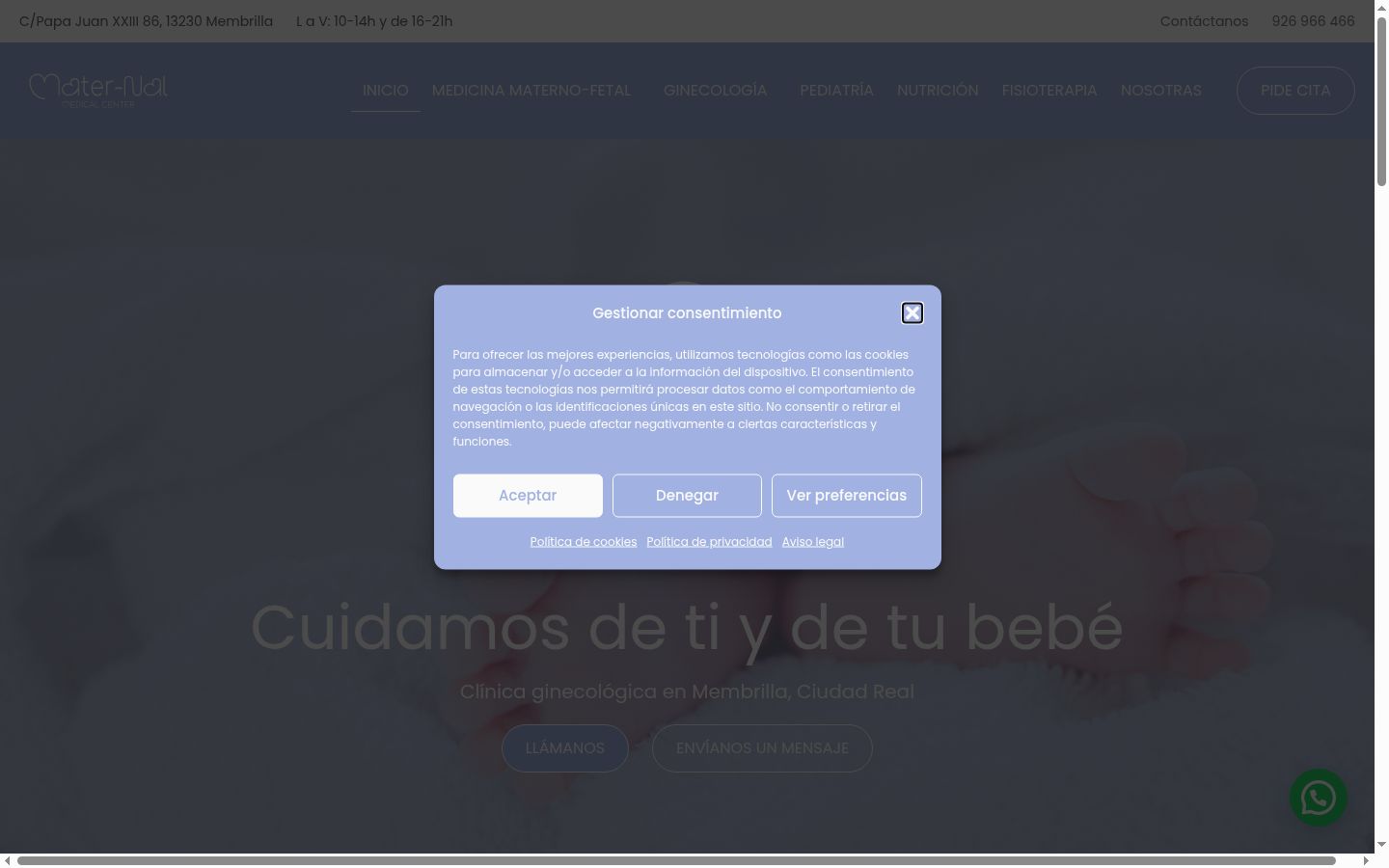Viewport: 1389px width, 868px height.
Task: Open WhatsApp chat bubble icon
Action: [x=1319, y=798]
